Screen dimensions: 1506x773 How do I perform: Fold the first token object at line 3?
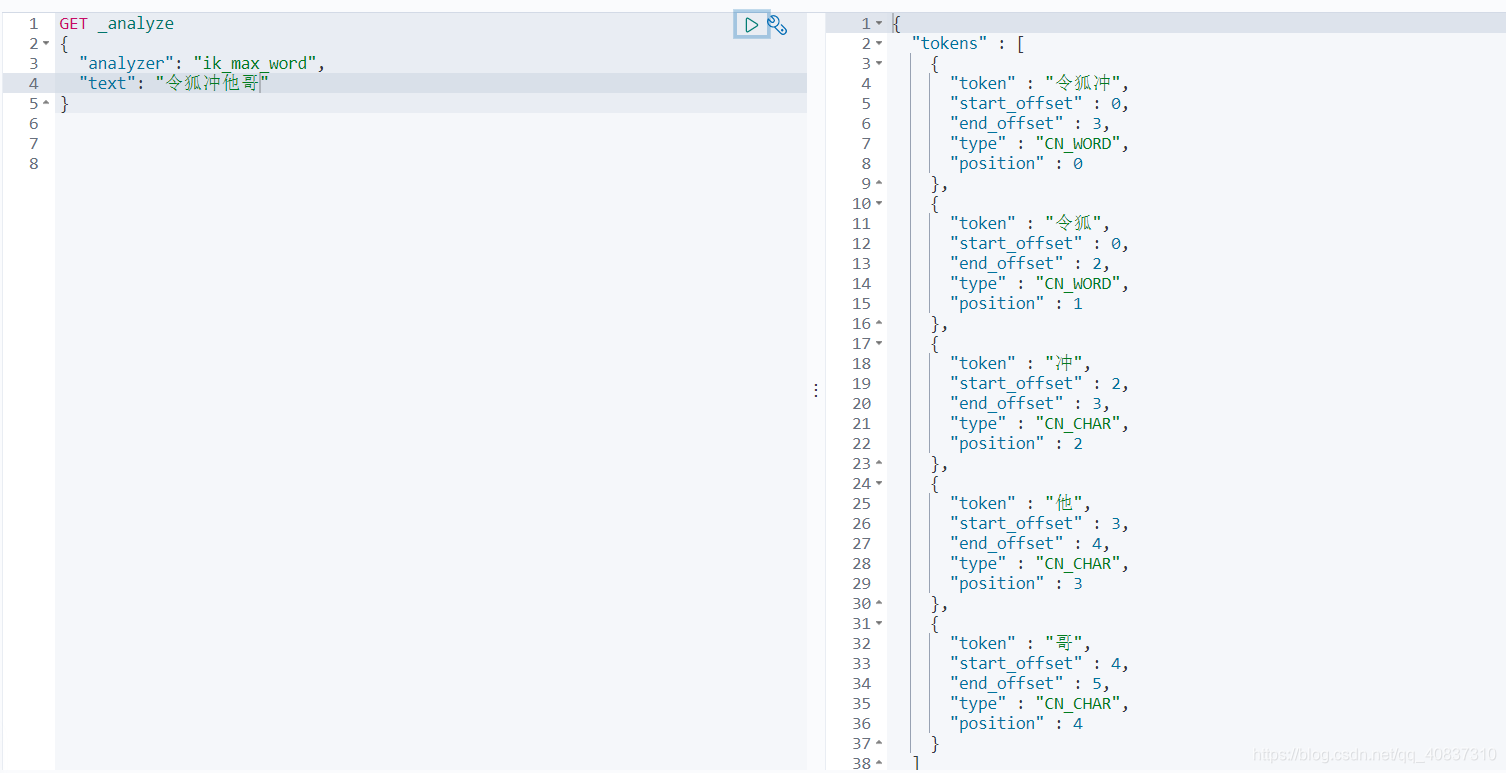tap(879, 64)
